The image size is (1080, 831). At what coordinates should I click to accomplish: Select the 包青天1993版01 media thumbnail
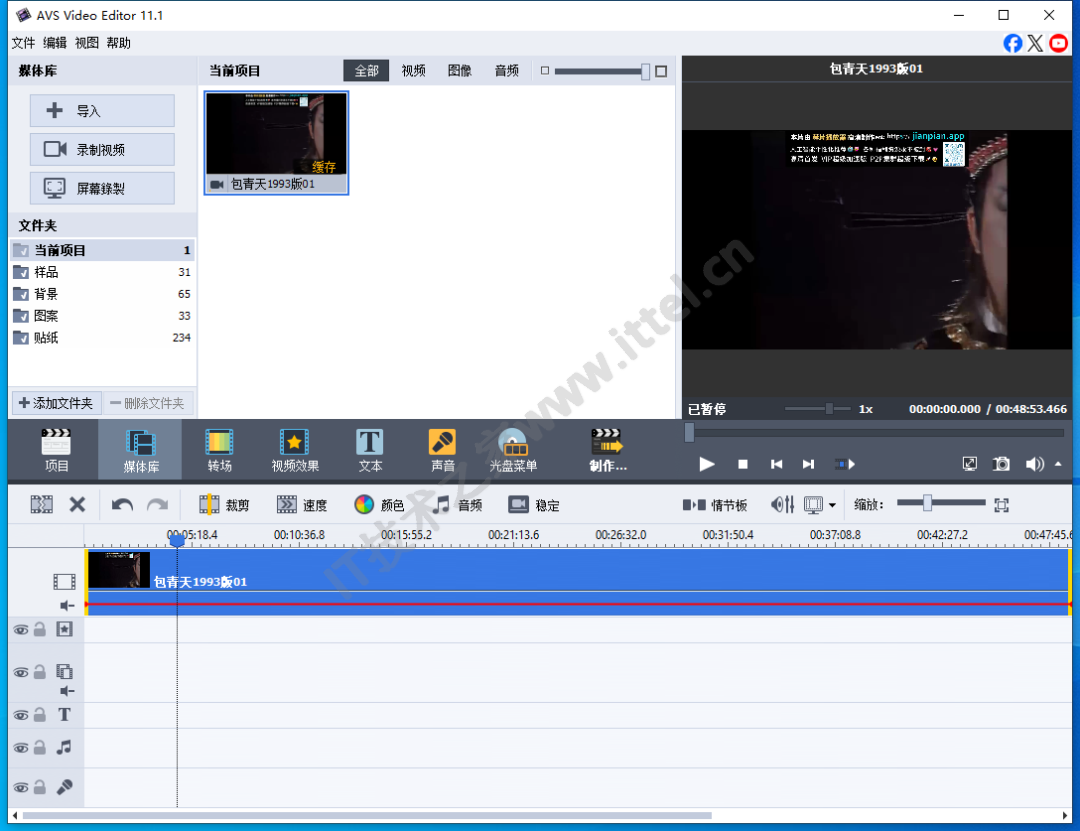[276, 143]
